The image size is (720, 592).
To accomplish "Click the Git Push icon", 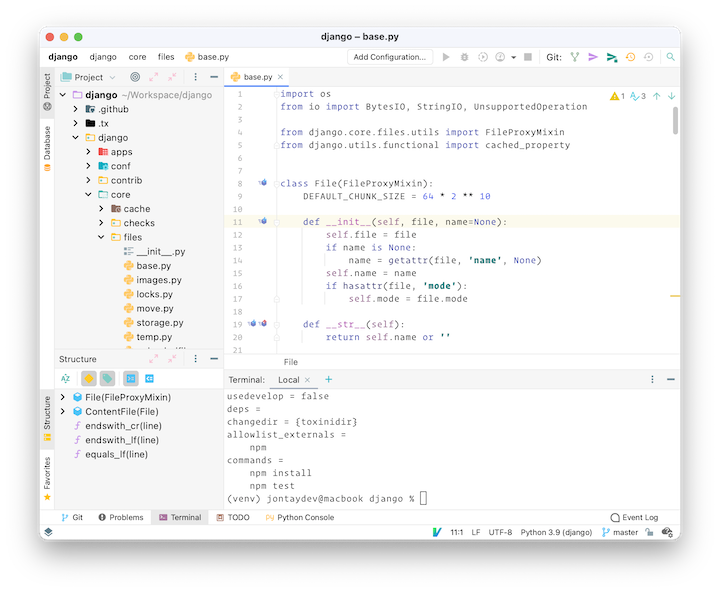I will point(612,57).
